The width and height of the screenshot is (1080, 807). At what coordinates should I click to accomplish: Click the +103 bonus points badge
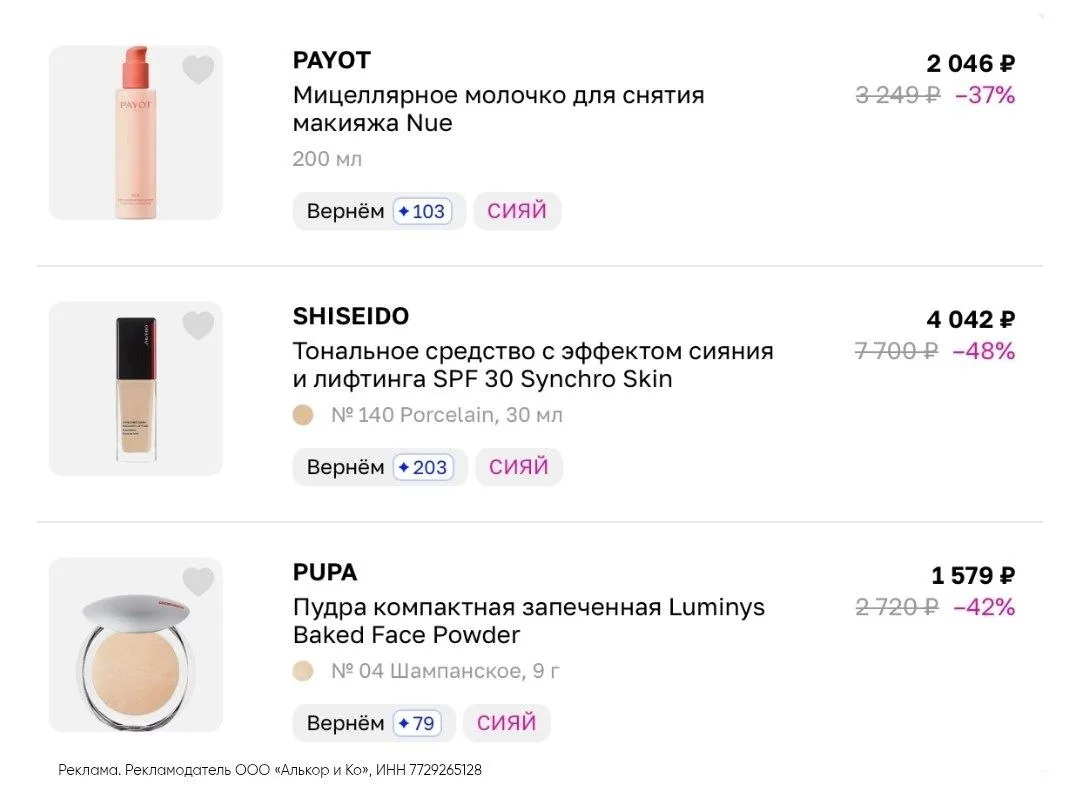click(x=422, y=211)
